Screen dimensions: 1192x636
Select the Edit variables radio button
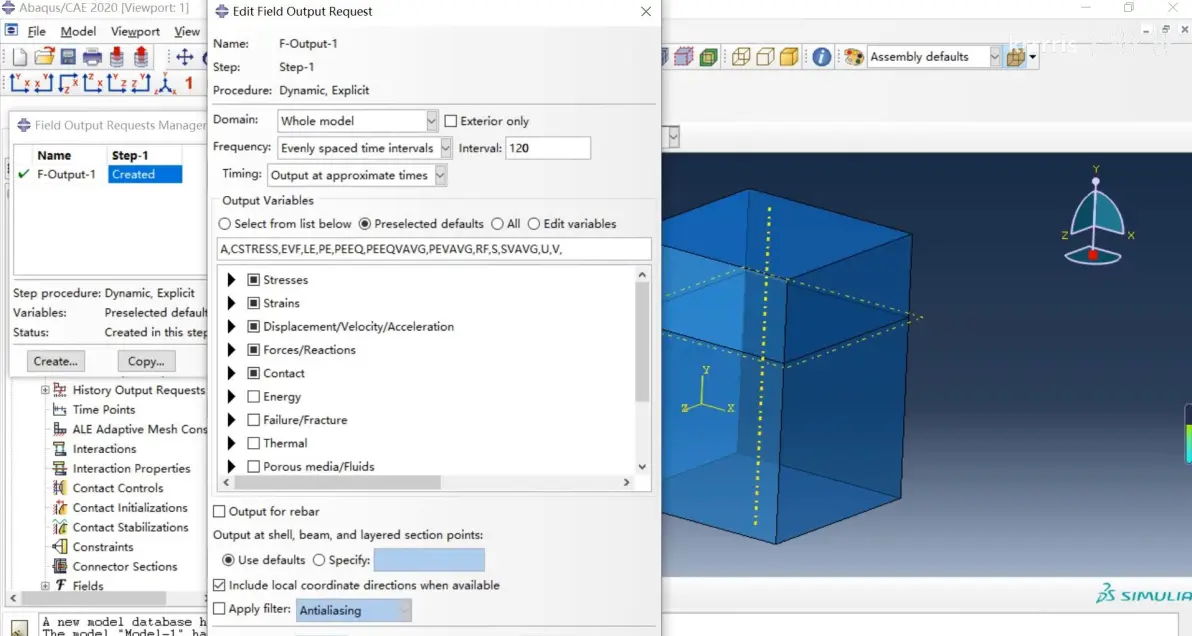(534, 224)
